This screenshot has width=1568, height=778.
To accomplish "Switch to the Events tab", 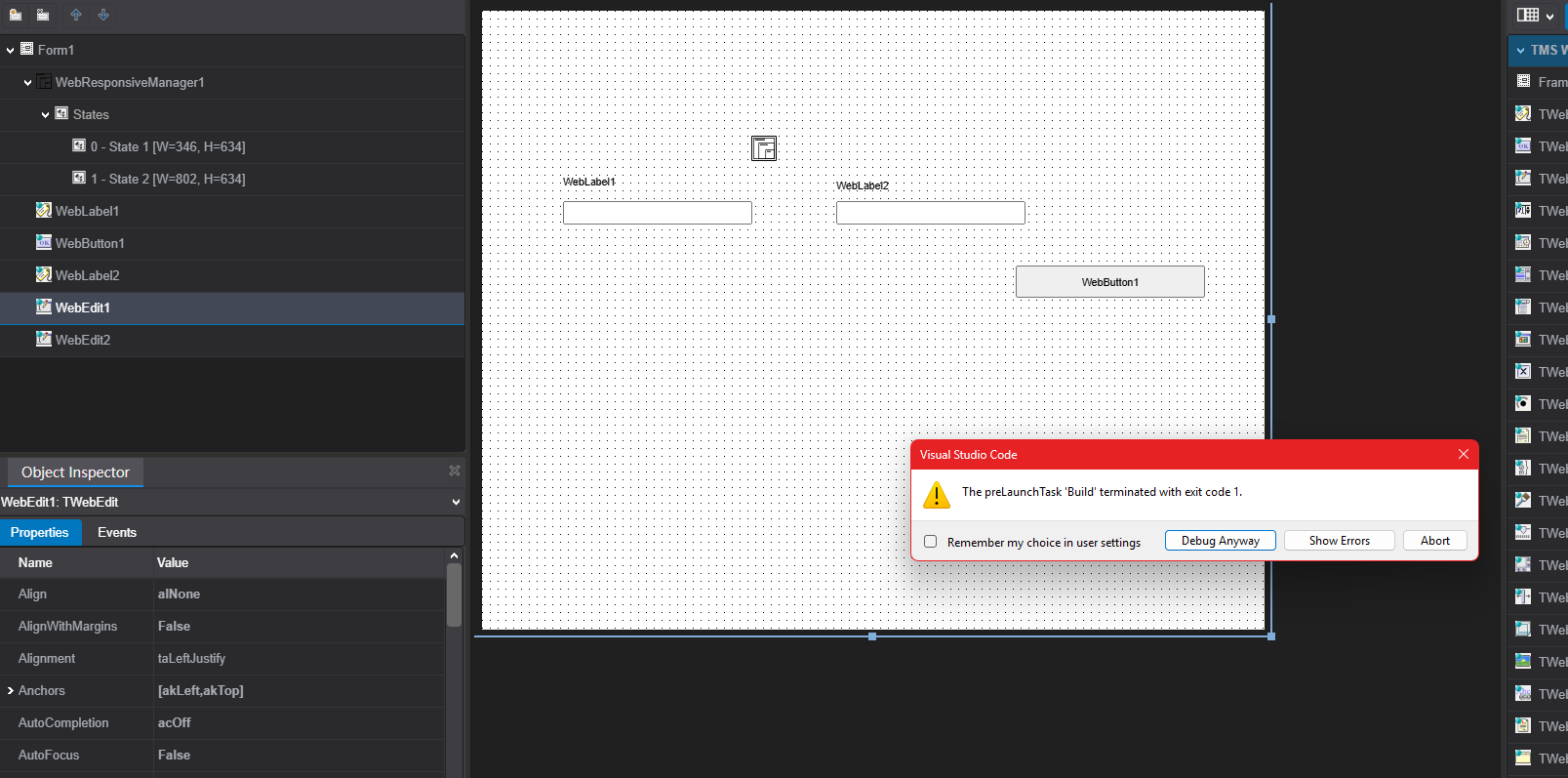I will (x=117, y=532).
